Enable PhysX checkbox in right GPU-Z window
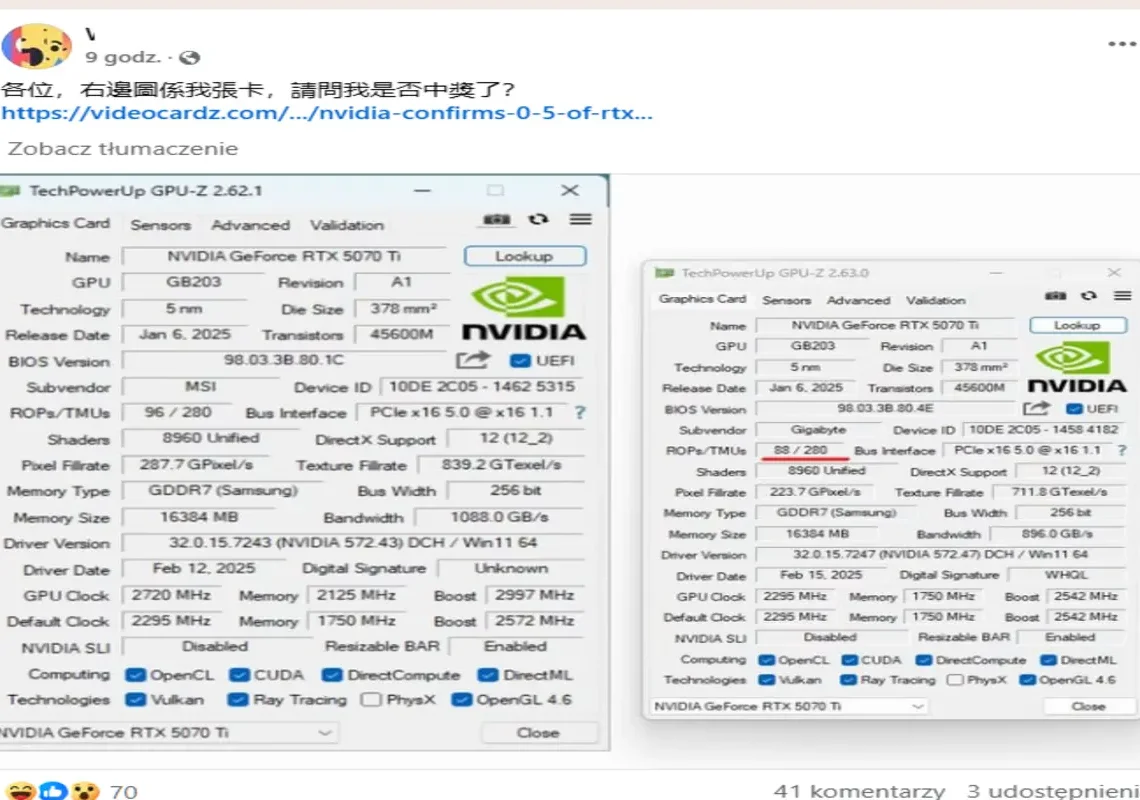 [x=955, y=680]
